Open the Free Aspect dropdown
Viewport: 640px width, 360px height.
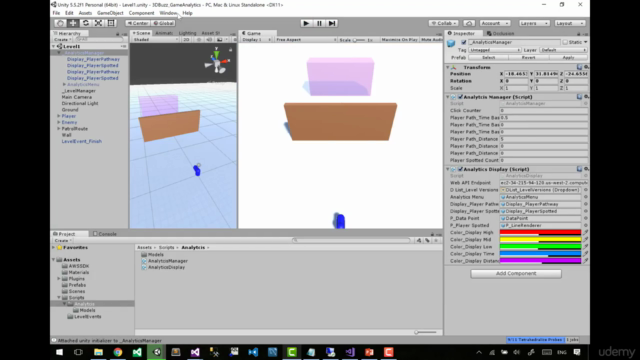pos(306,40)
